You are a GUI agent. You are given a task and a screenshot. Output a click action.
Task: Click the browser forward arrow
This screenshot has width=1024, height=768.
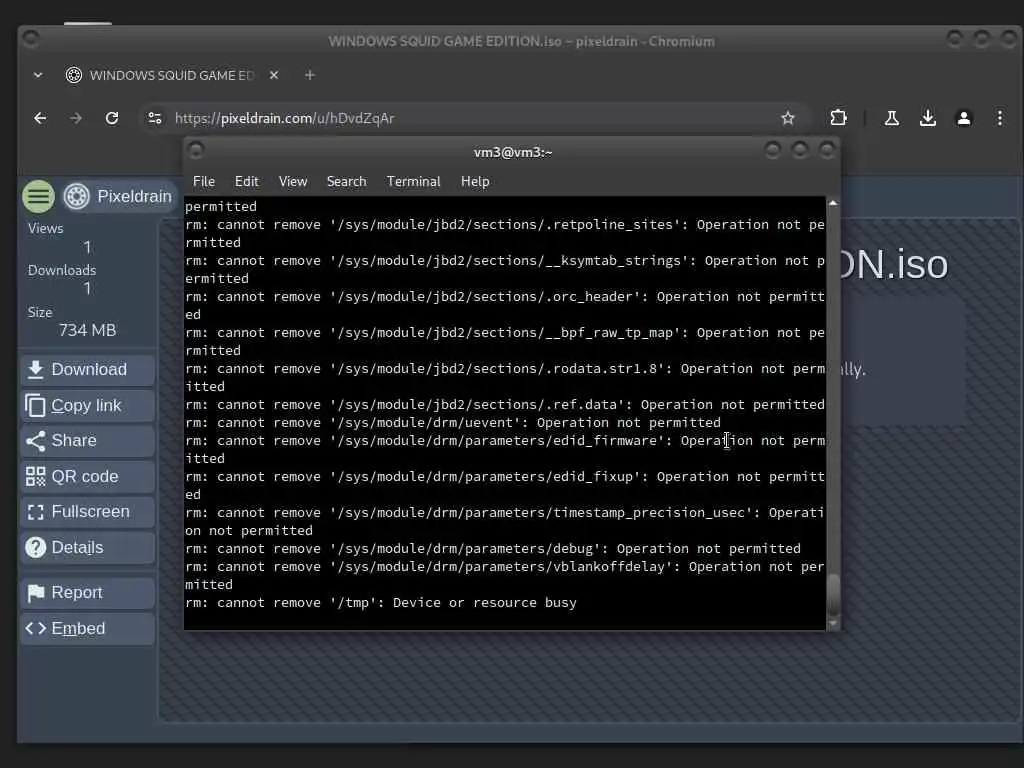[76, 118]
